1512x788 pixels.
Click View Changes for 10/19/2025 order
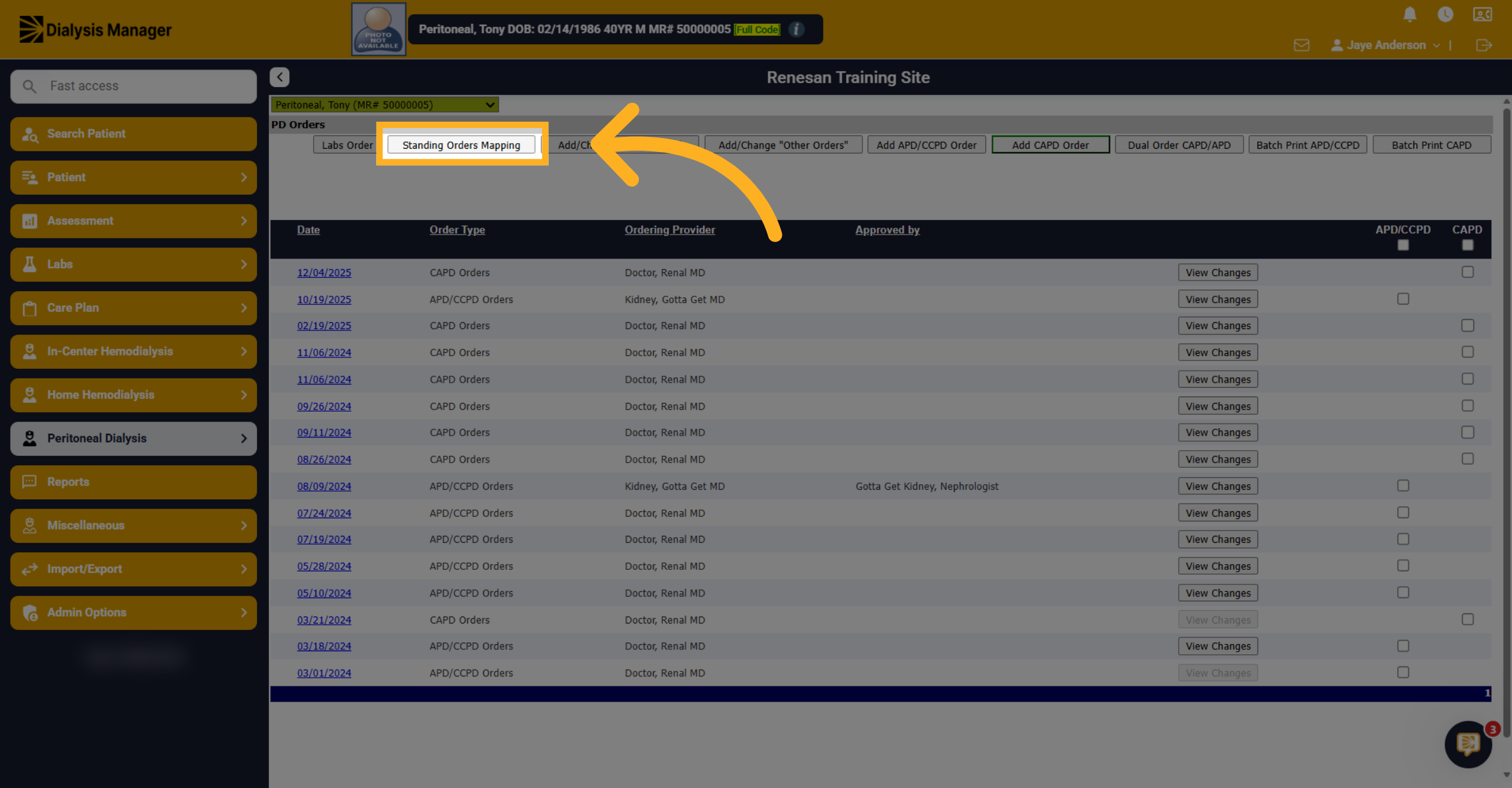click(1218, 299)
